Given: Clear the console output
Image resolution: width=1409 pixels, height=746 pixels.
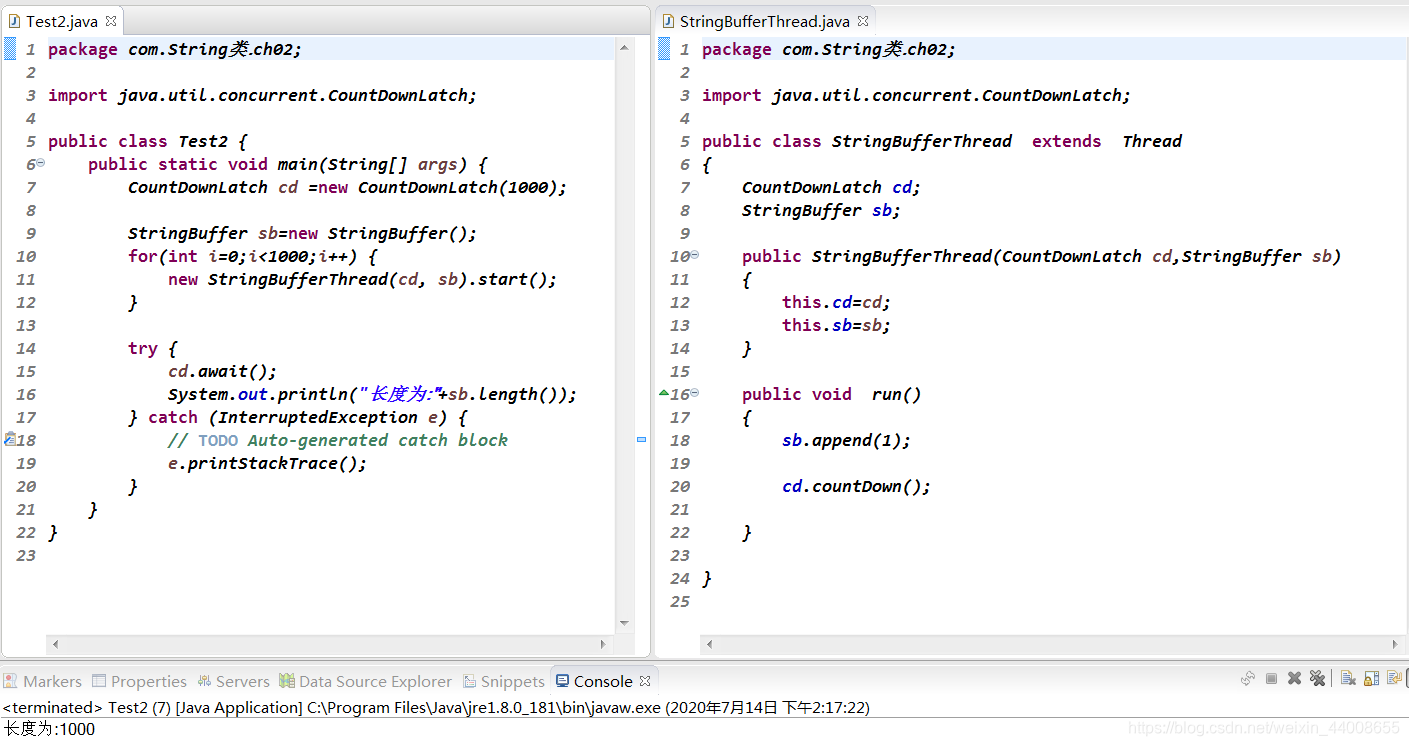Looking at the screenshot, I should tap(1348, 678).
